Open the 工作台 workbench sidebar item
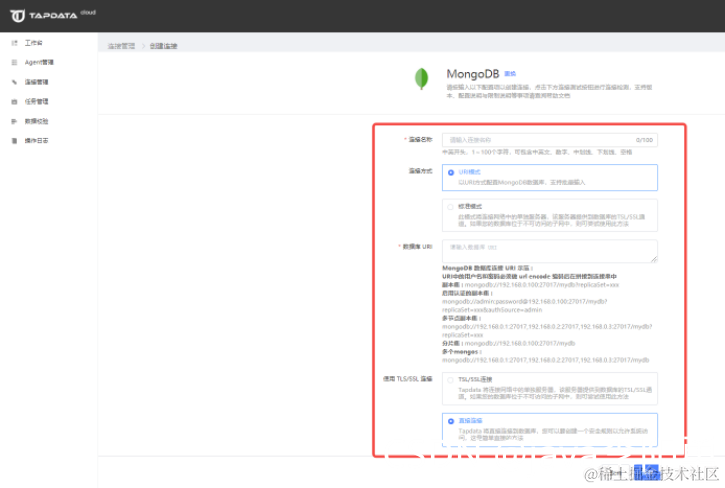The image size is (725, 488). click(33, 43)
